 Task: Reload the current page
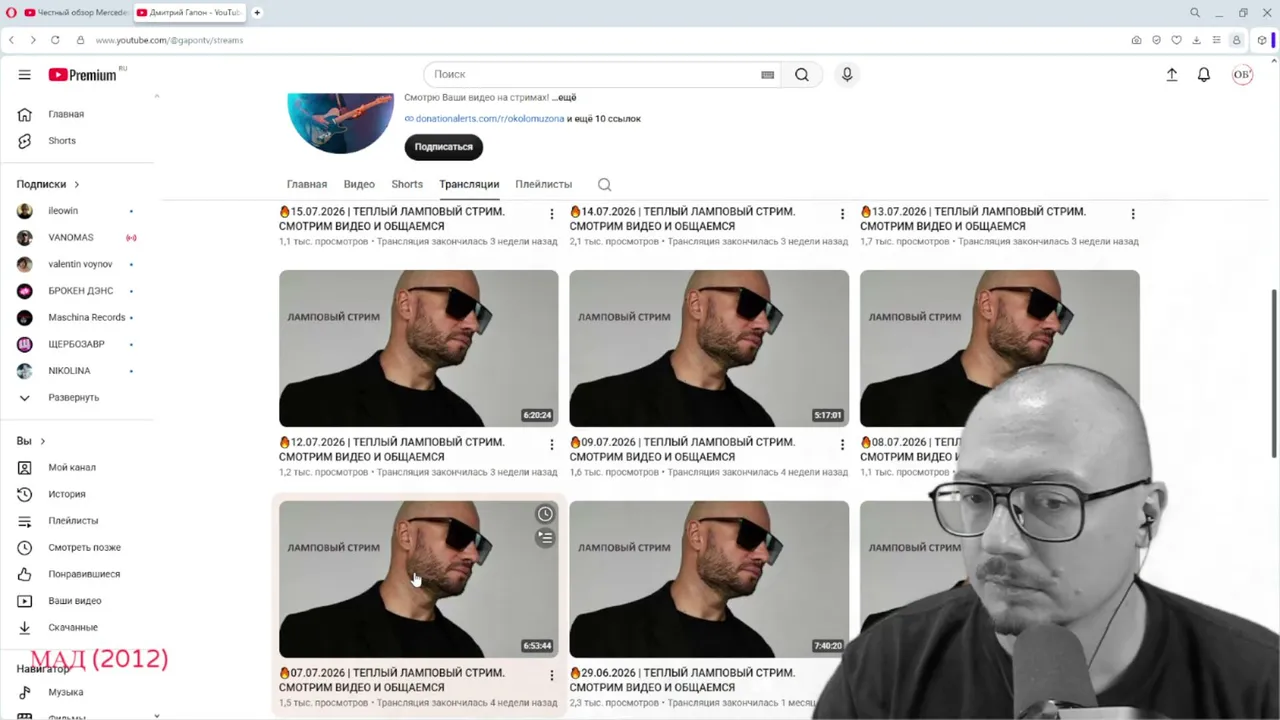(55, 40)
